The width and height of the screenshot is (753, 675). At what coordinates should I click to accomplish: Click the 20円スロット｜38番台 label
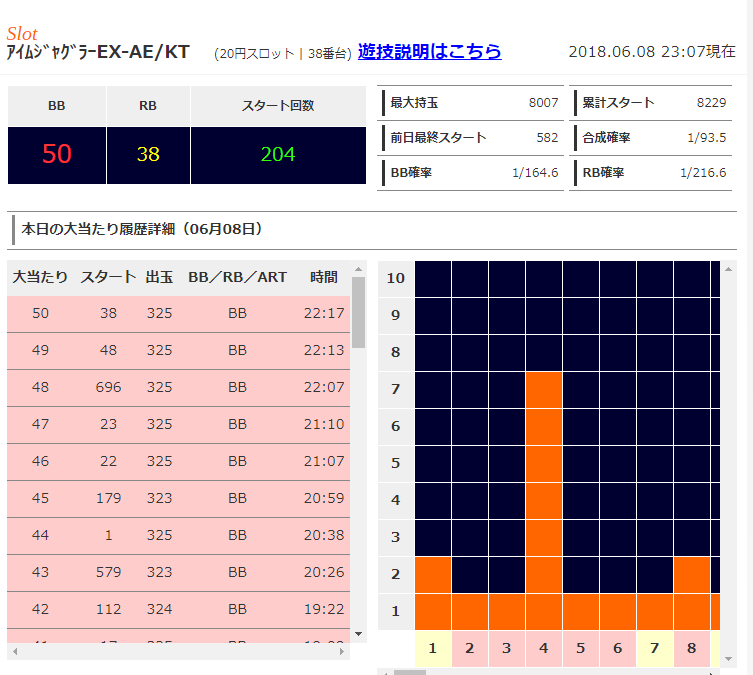[283, 53]
